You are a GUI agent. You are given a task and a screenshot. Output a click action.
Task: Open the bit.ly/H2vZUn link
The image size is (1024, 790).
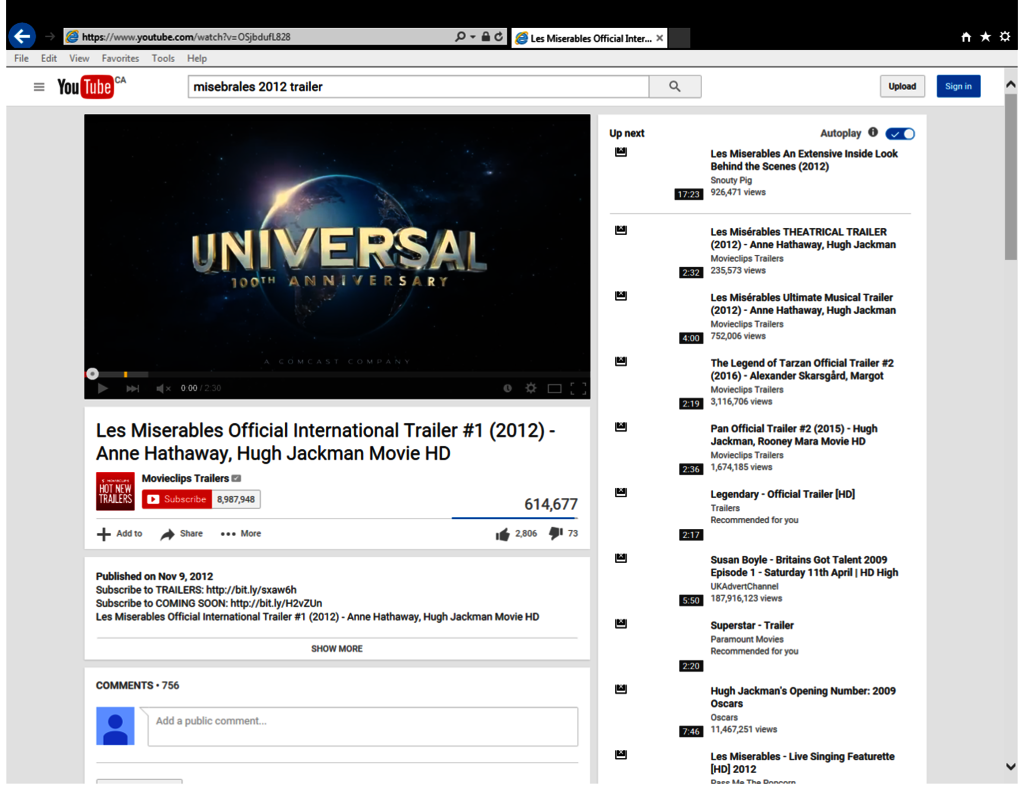point(276,603)
